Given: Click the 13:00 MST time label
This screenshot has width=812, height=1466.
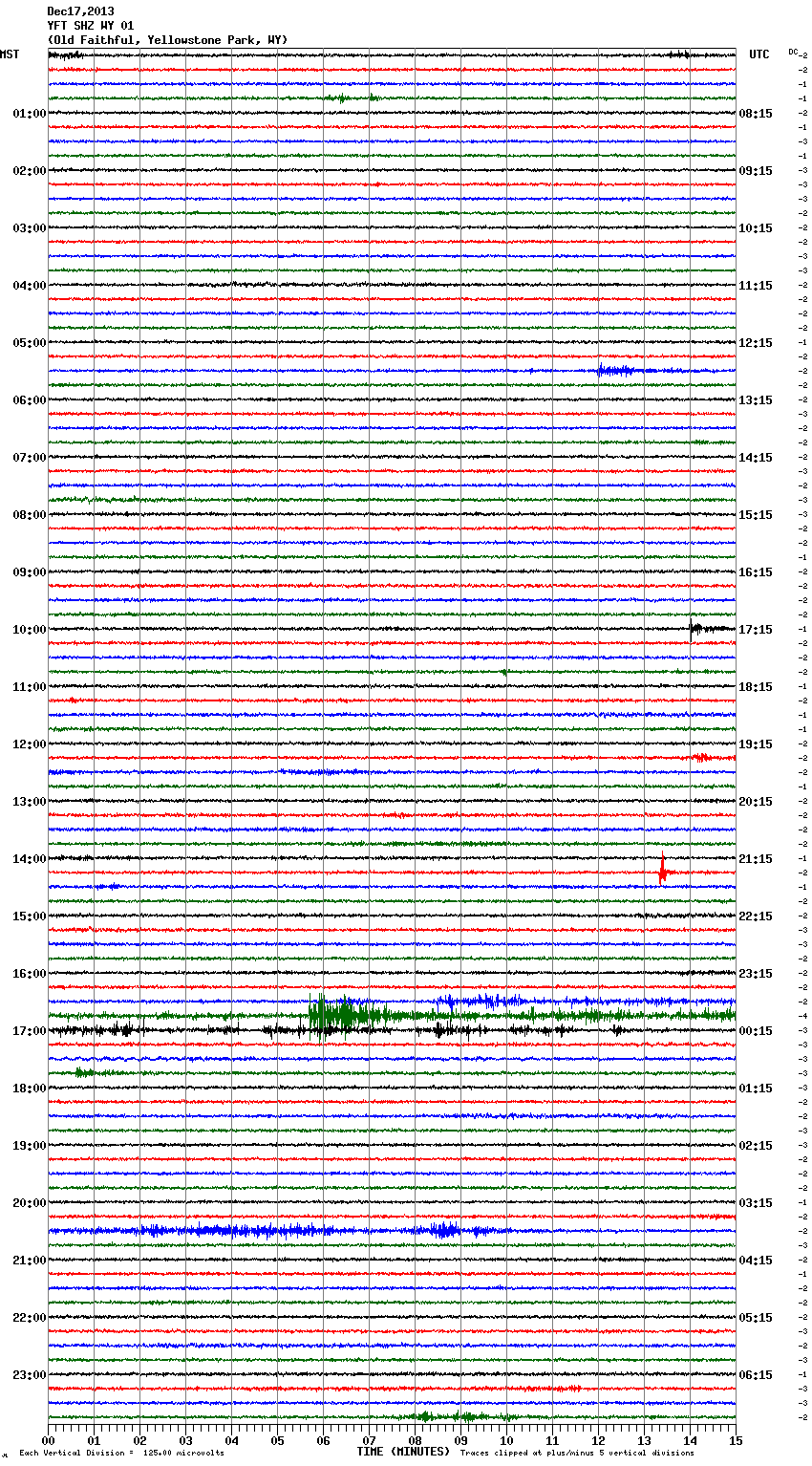Looking at the screenshot, I should [x=30, y=802].
